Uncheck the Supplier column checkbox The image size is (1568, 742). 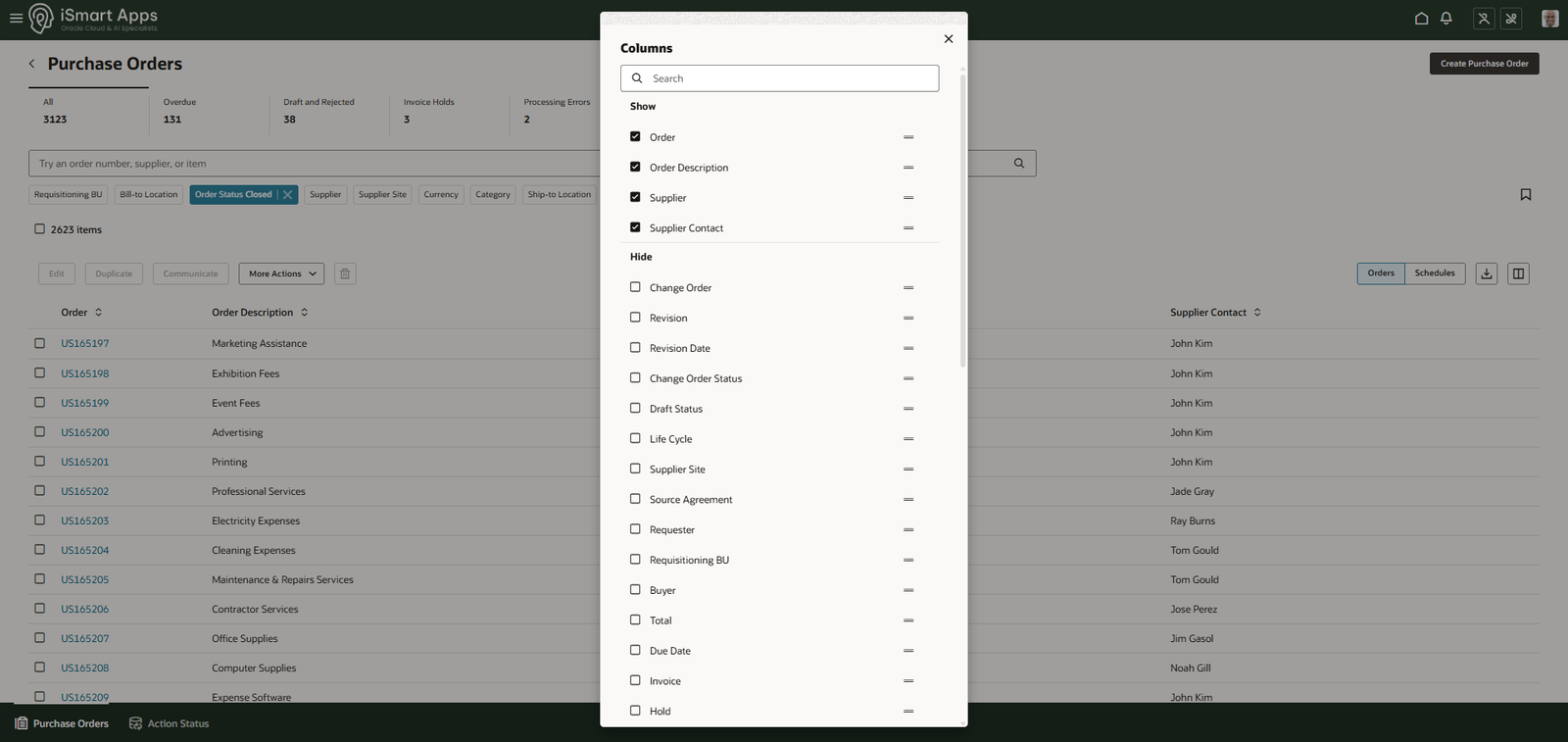pyautogui.click(x=635, y=197)
